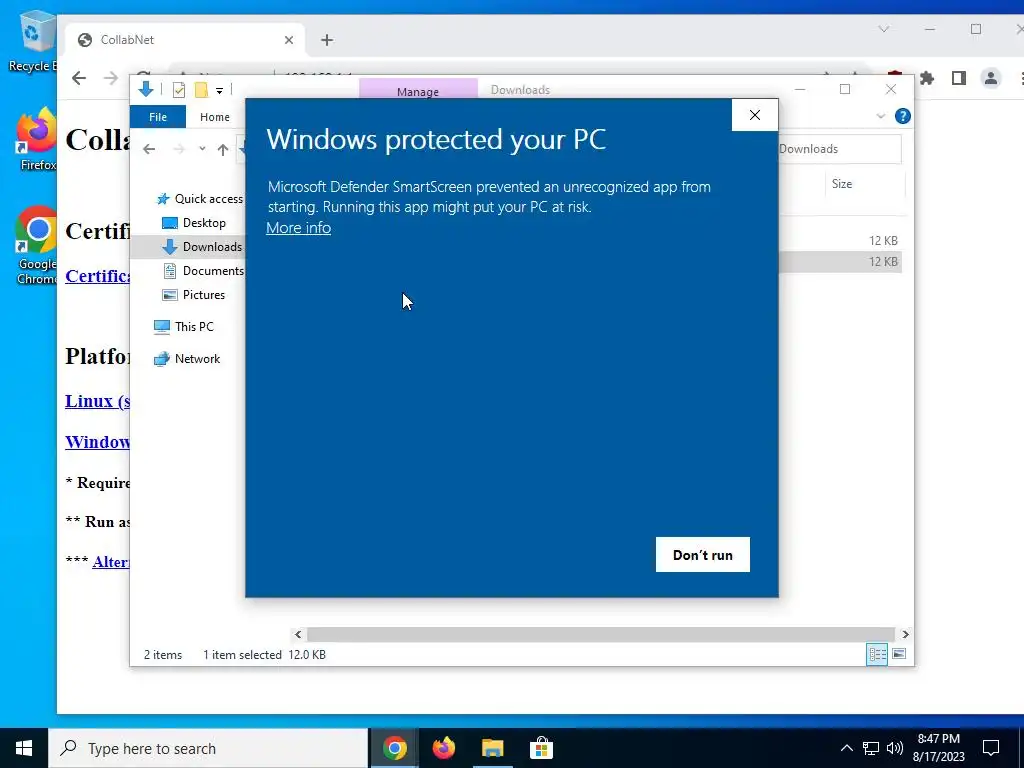Open the Chrome extensions puzzle icon
Screen dimensions: 1024x768
click(x=927, y=78)
